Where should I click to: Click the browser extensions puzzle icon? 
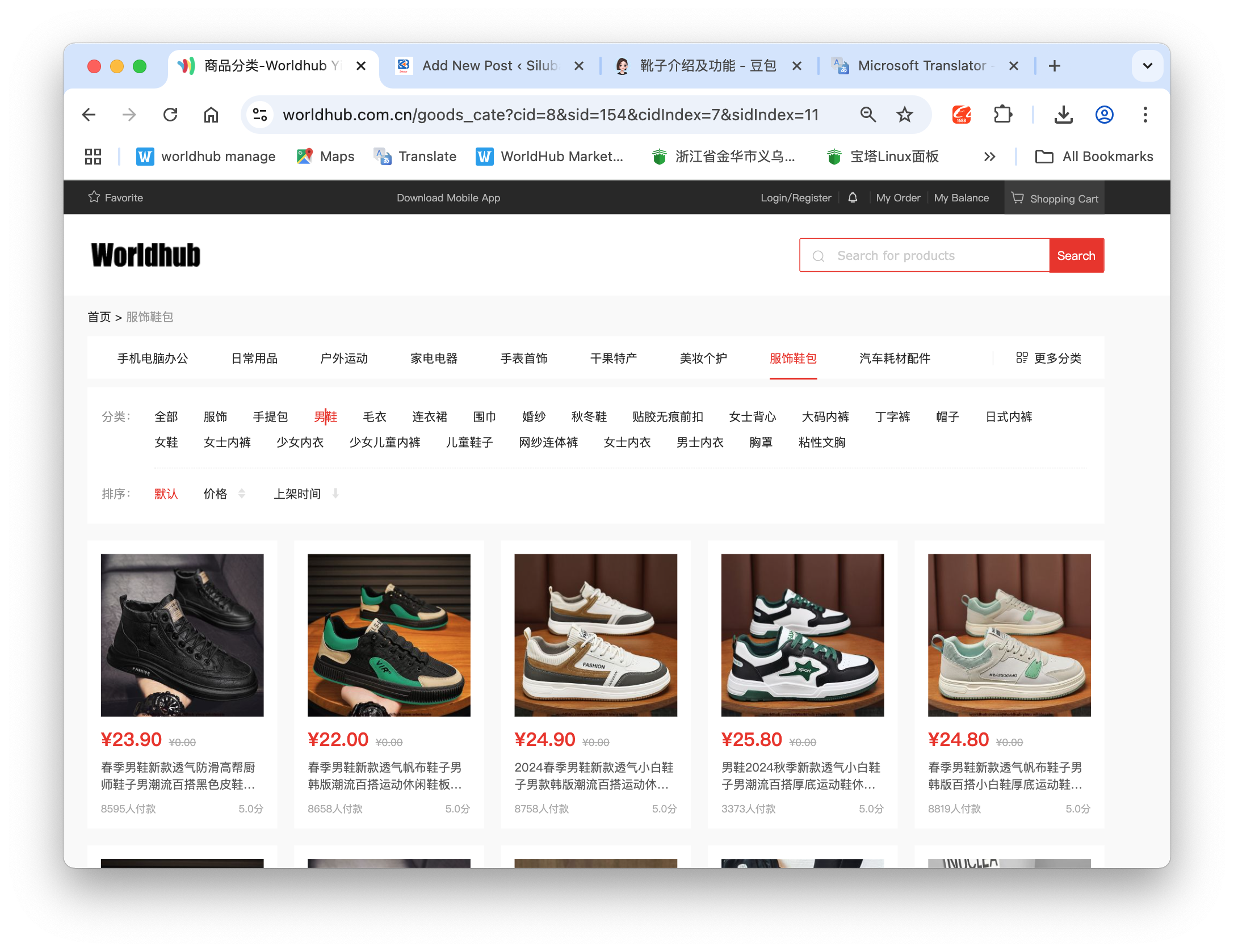coord(1002,115)
